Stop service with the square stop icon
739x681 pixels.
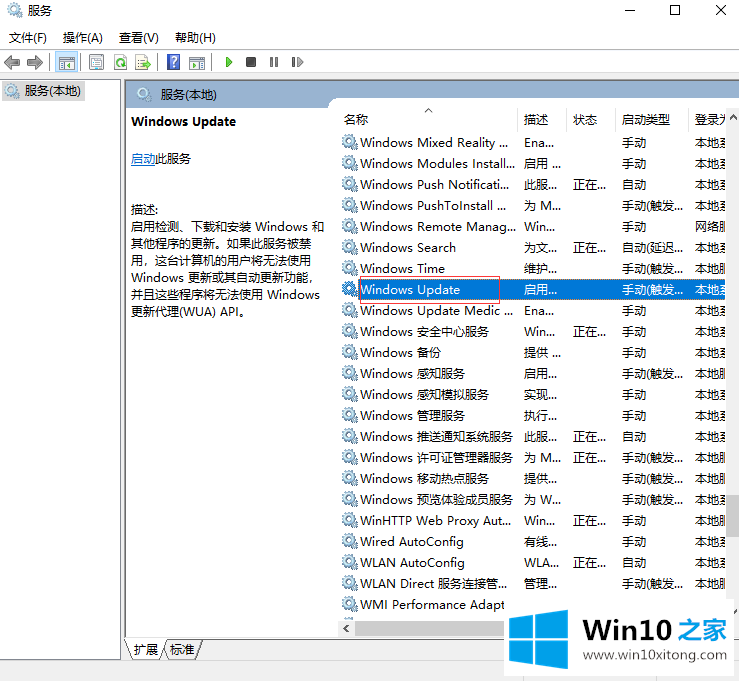(251, 62)
